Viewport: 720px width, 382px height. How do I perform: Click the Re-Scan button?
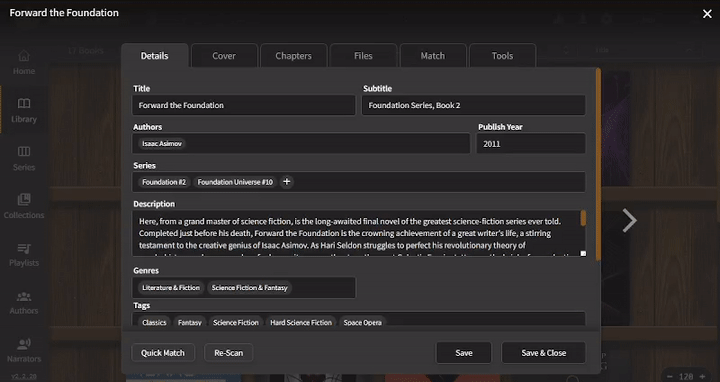point(229,353)
